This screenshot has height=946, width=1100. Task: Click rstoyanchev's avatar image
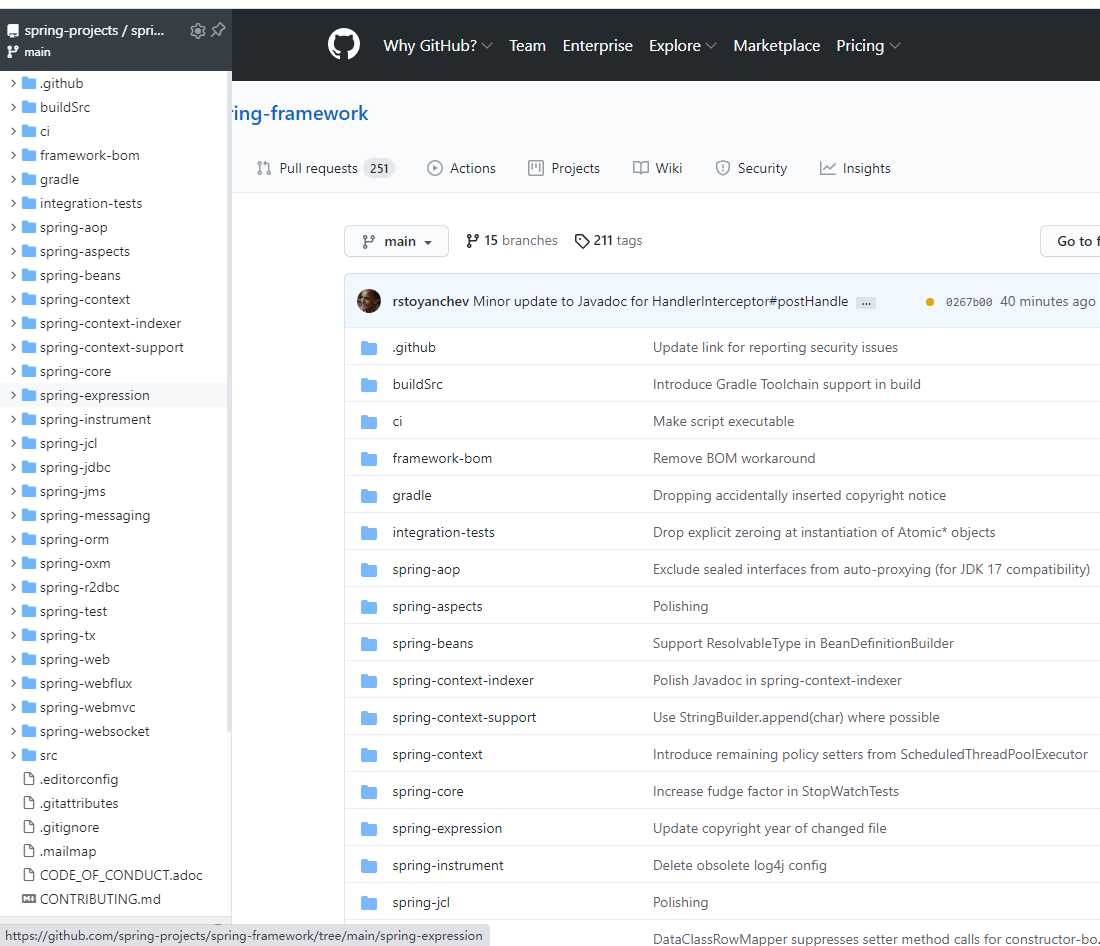pyautogui.click(x=369, y=301)
